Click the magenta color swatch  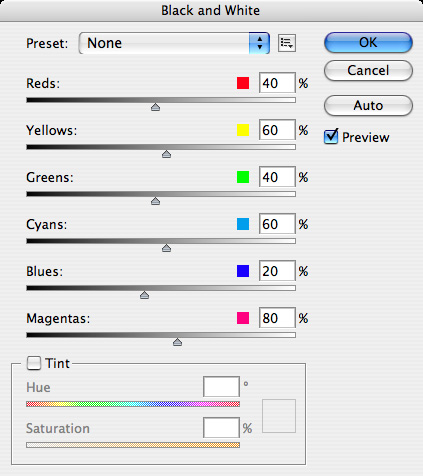(x=243, y=318)
